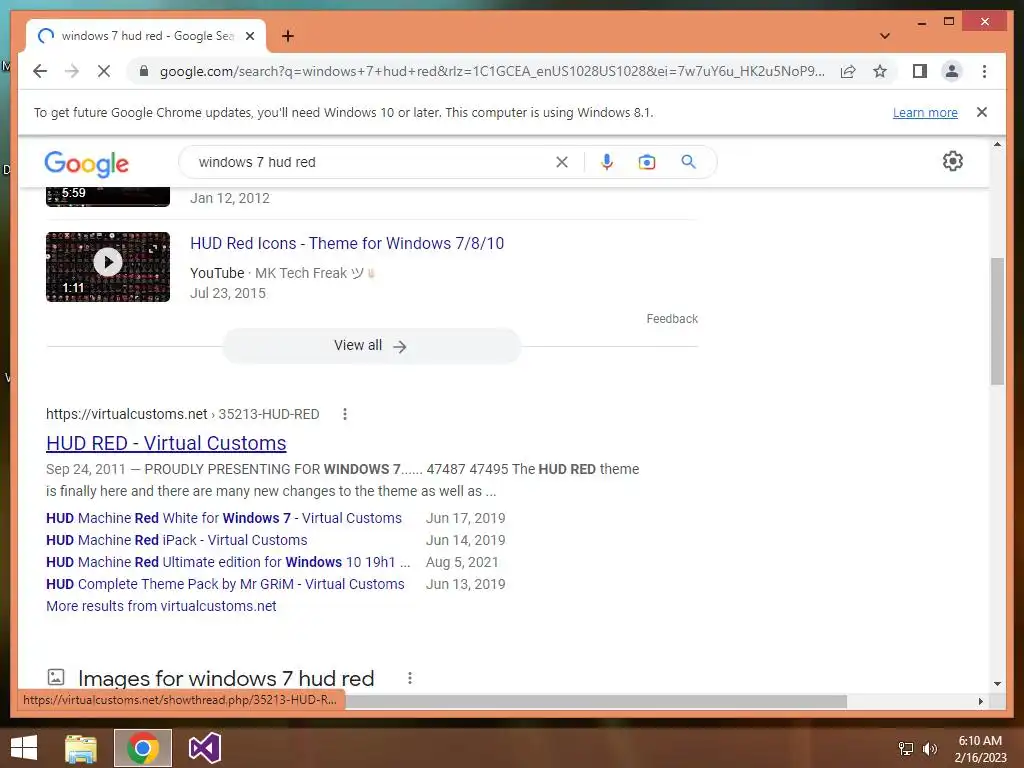The image size is (1024, 768).
Task: Click the horizontal scrollbar thumb
Action: click(596, 701)
